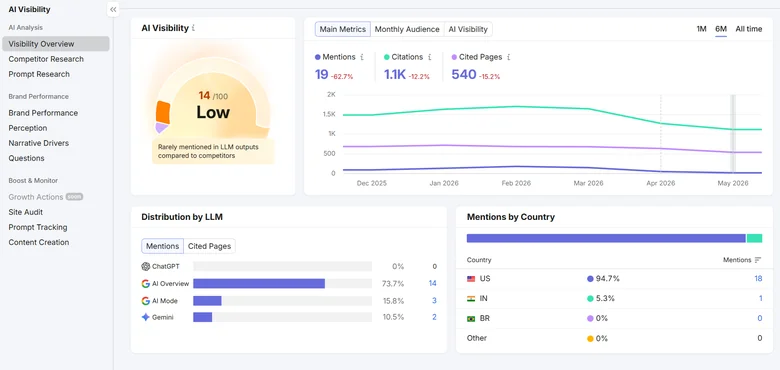The height and width of the screenshot is (370, 780).
Task: Open Visibility Overview in sidebar
Action: click(x=56, y=44)
